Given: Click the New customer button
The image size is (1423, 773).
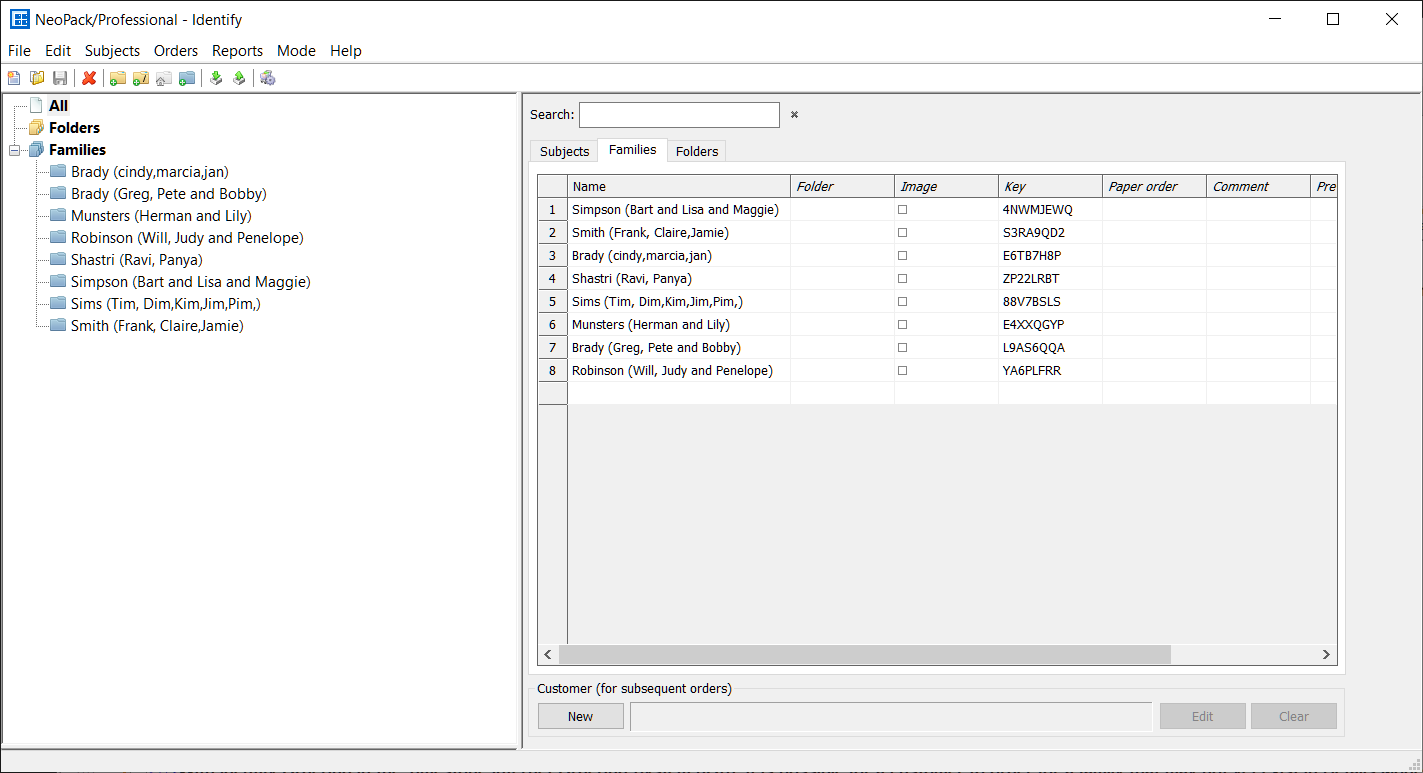Looking at the screenshot, I should coord(580,716).
